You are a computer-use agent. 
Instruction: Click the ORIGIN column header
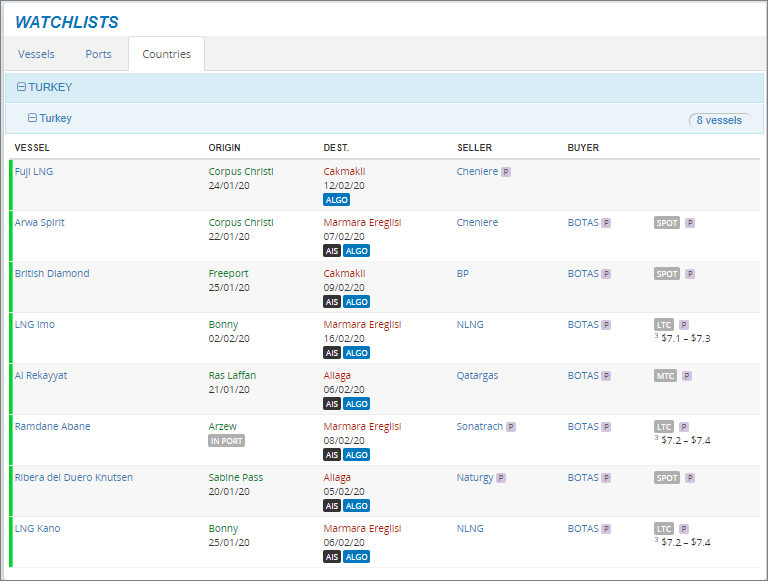[x=224, y=147]
